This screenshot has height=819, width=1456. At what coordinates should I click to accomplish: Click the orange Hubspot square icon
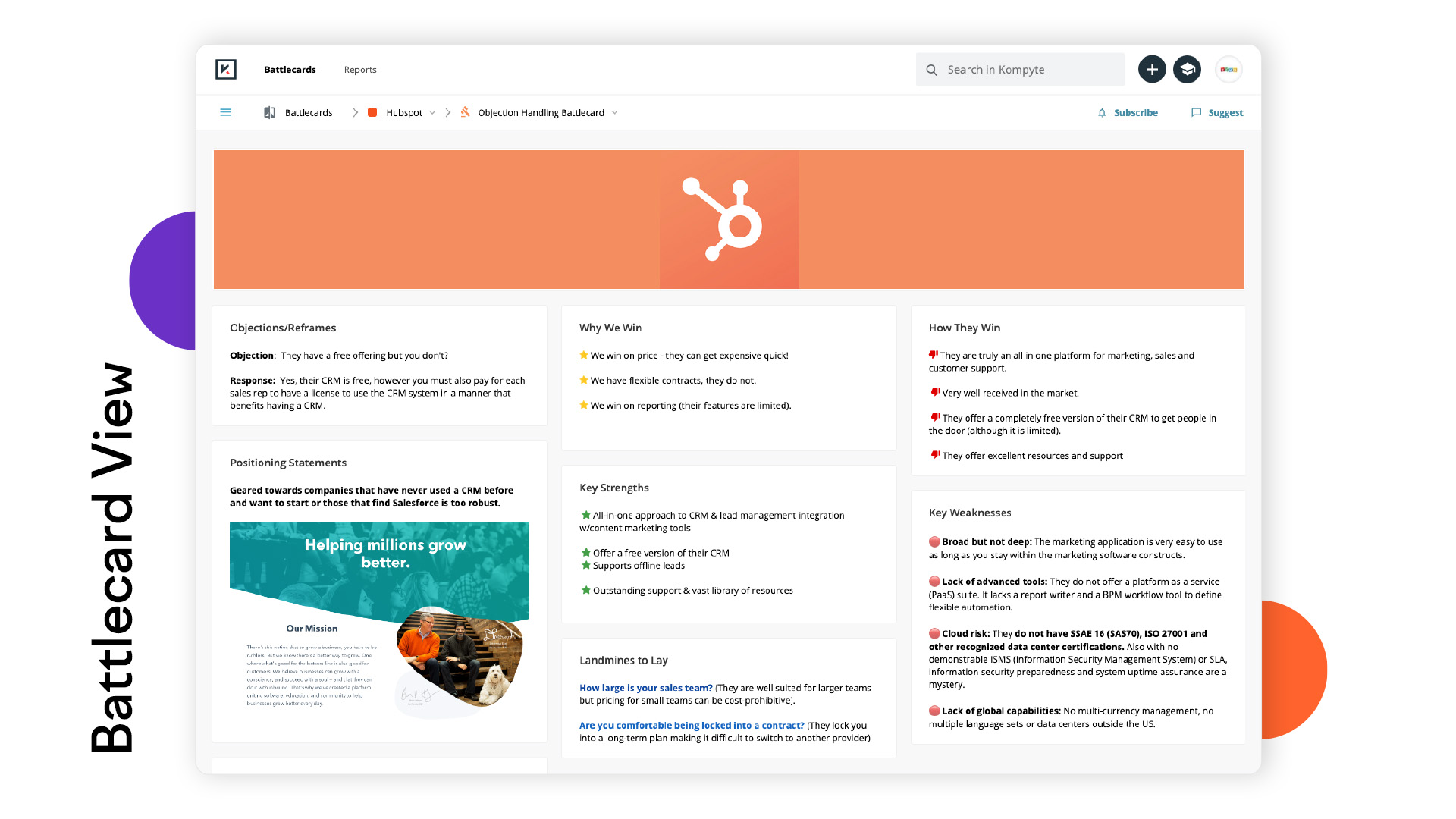tap(372, 111)
